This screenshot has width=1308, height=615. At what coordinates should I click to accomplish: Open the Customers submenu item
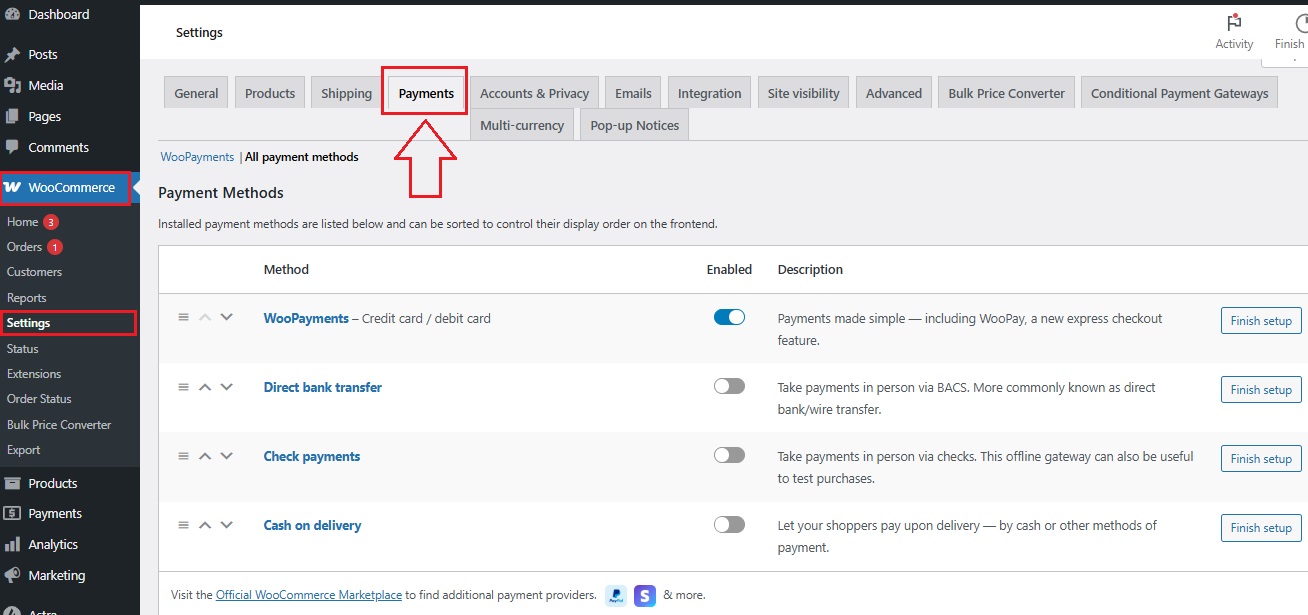point(34,272)
